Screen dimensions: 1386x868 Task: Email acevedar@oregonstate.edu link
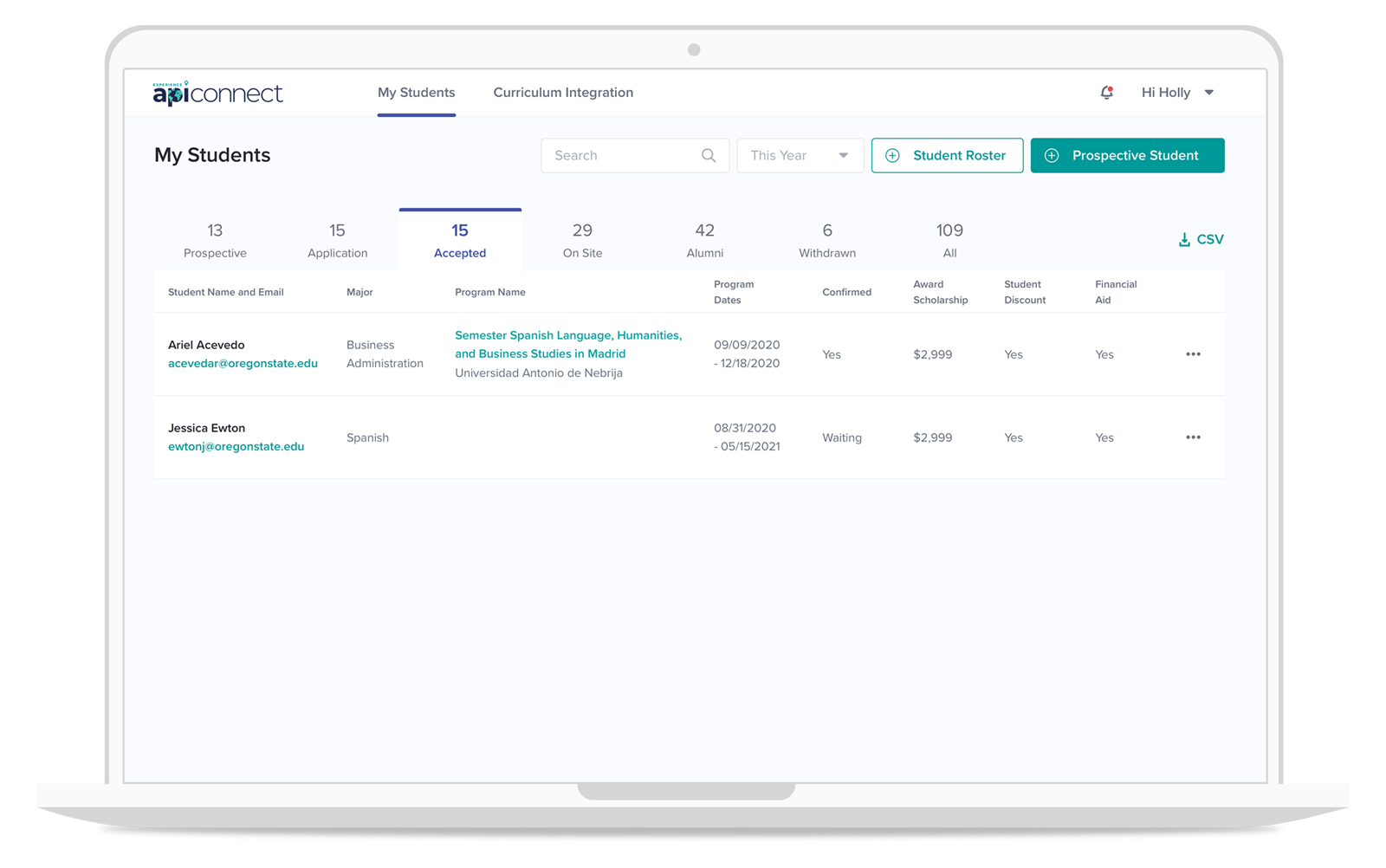tap(243, 364)
